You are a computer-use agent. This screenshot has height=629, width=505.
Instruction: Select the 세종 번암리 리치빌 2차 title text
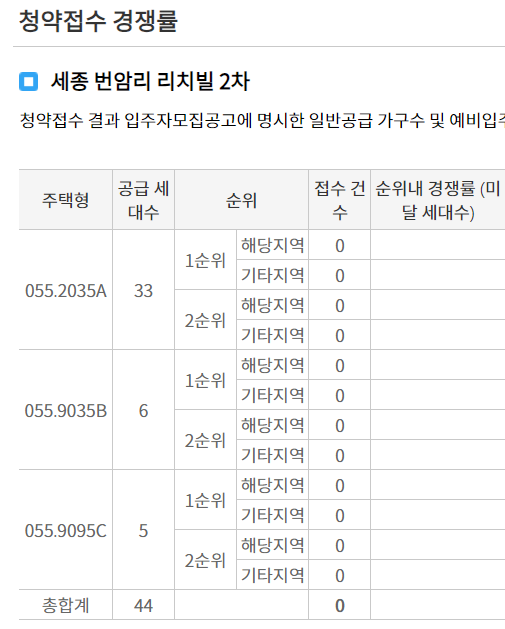click(150, 81)
